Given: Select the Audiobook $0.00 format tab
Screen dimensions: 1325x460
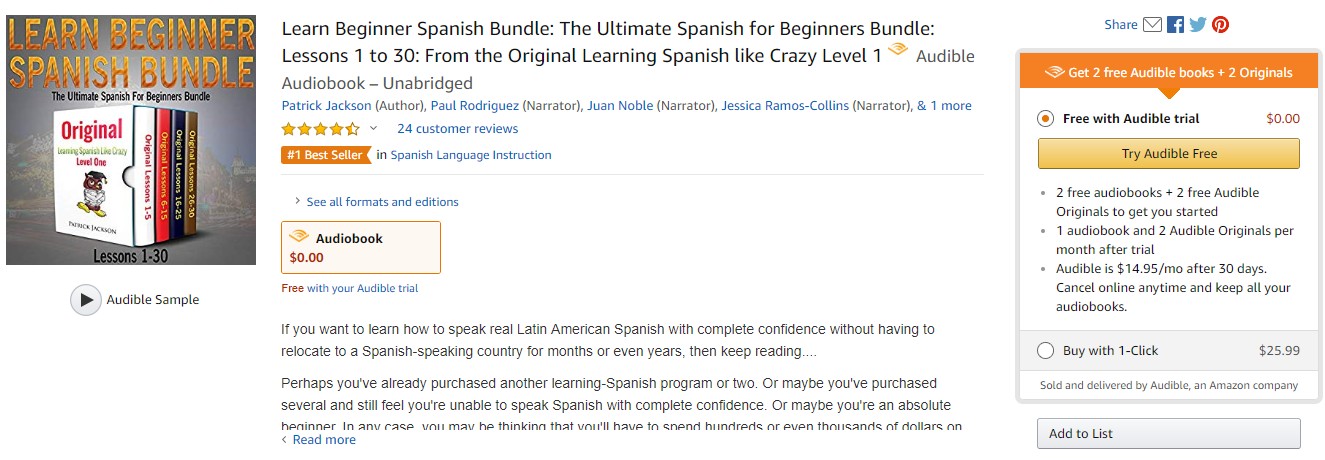Looking at the screenshot, I should (361, 247).
